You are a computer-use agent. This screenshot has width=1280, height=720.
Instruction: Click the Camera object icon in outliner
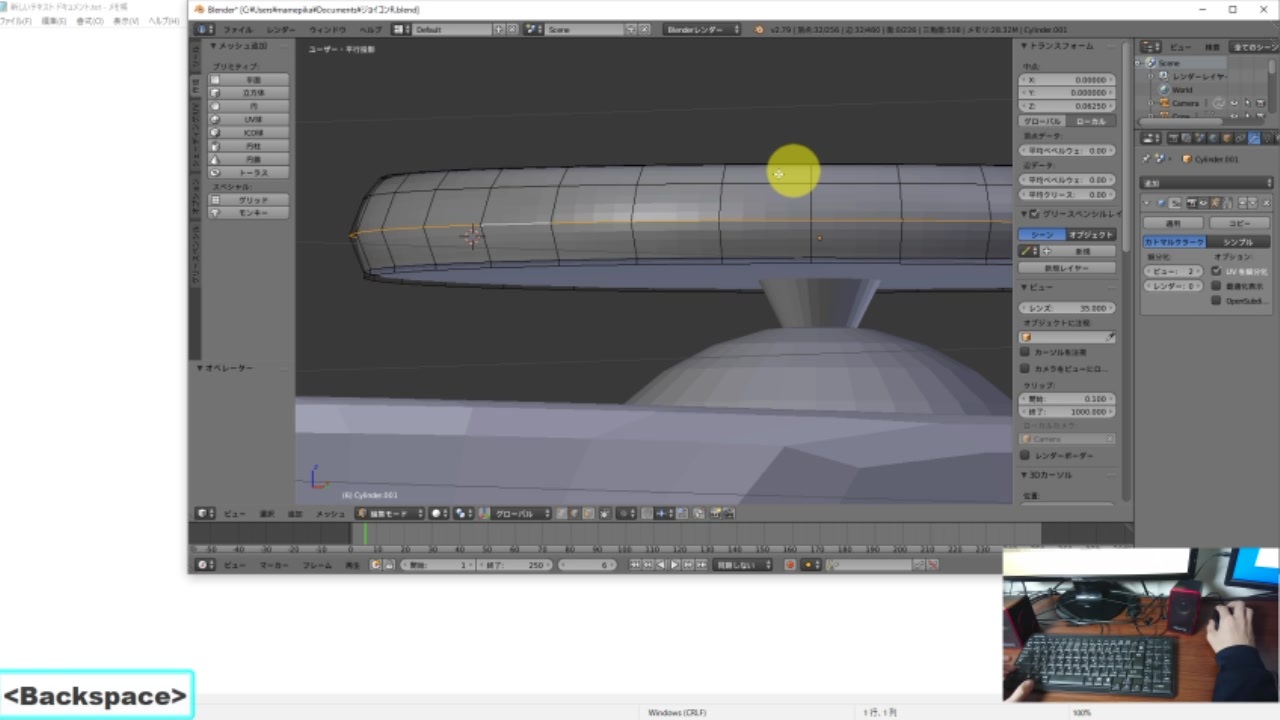[1164, 103]
